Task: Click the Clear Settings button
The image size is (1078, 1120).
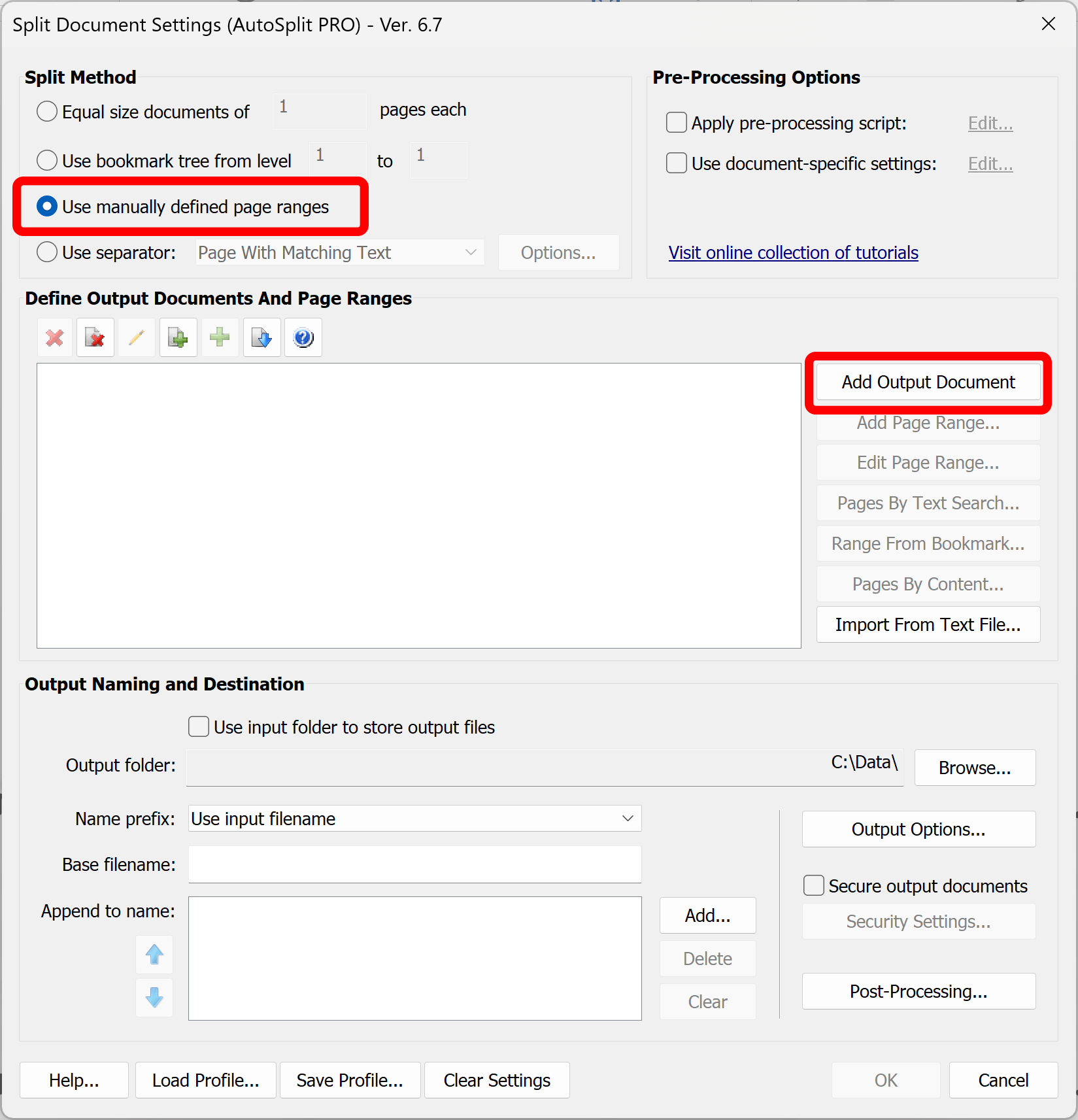Action: (496, 1080)
